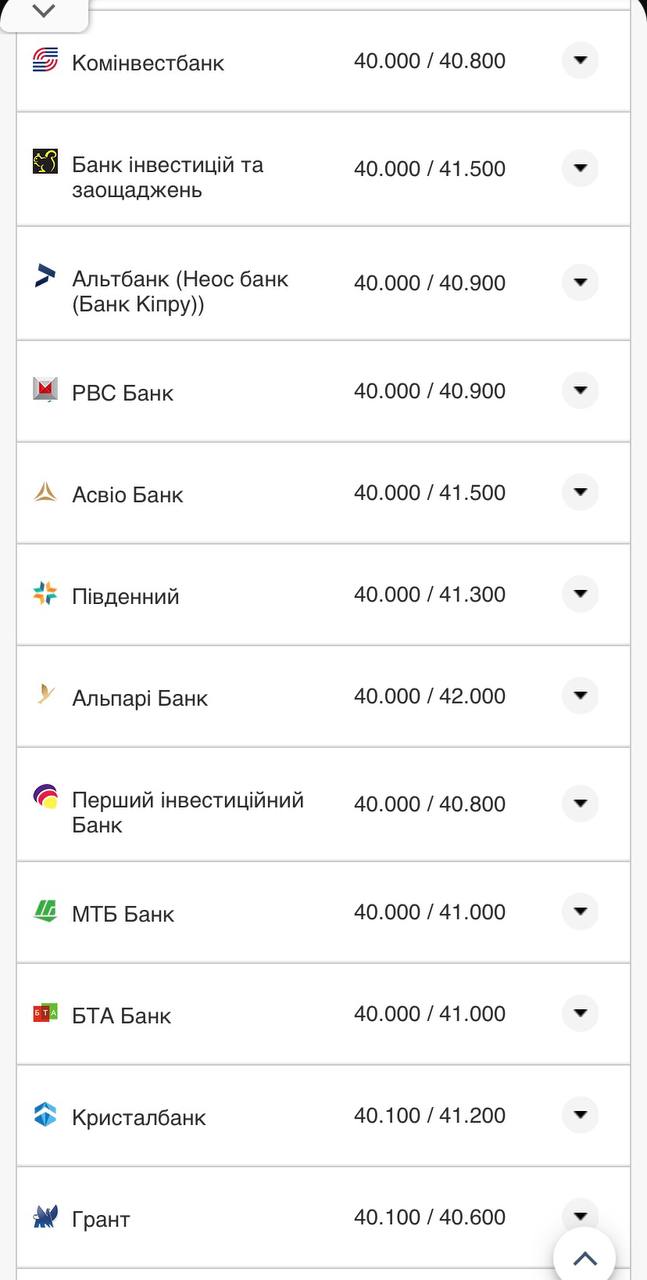Click the Південний rate 40.000 / 41.300
The width and height of the screenshot is (647, 1280).
(x=430, y=595)
